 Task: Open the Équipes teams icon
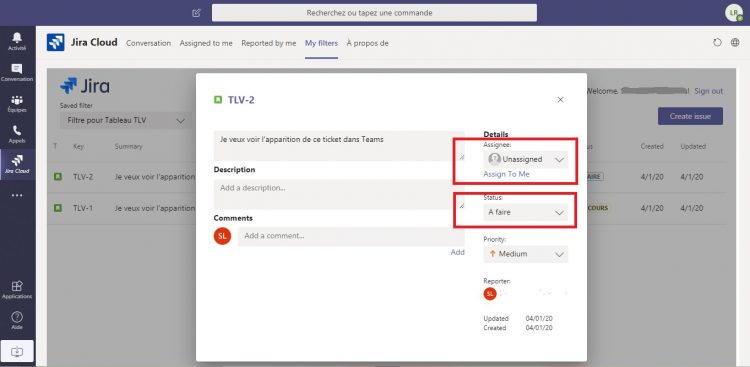click(17, 100)
